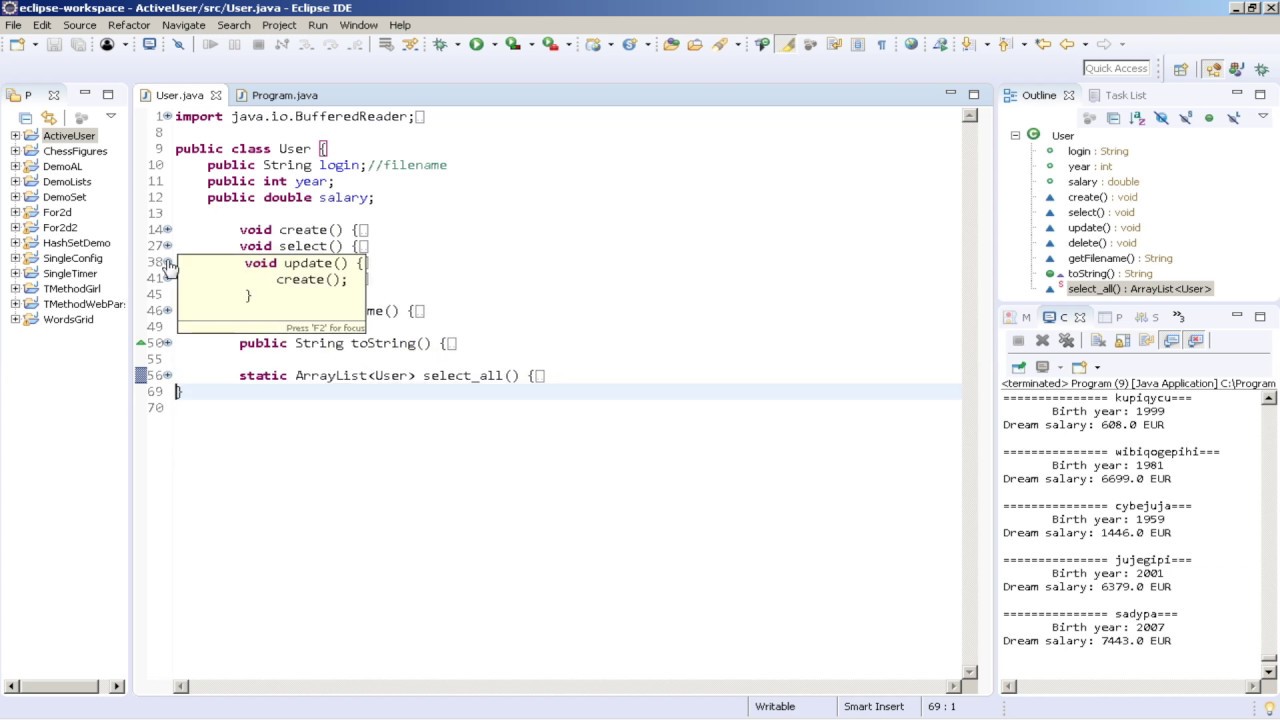
Task: Select the WordsGrid project
Action: [68, 319]
